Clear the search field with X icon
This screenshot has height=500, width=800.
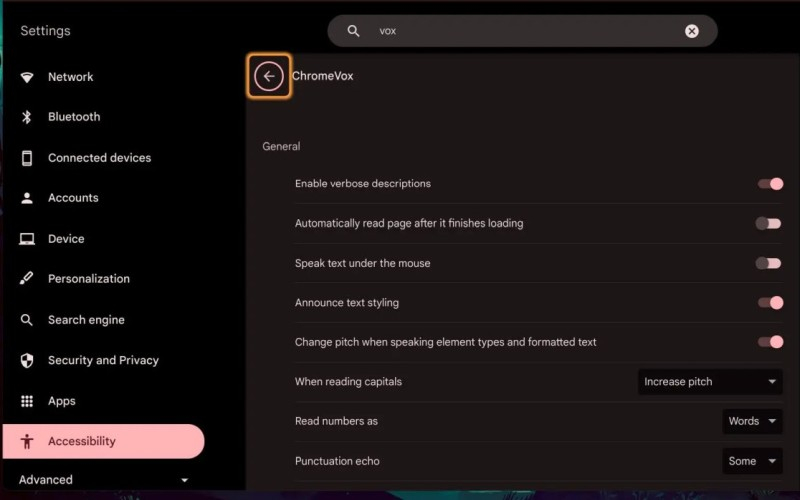pos(691,31)
